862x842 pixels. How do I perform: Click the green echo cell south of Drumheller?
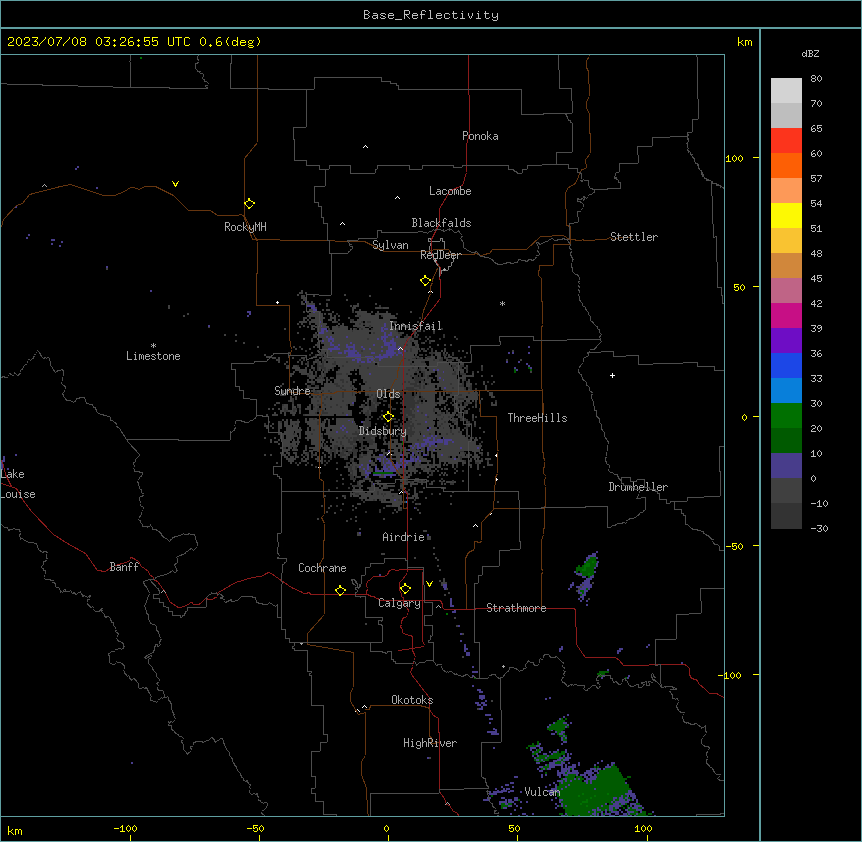[587, 566]
